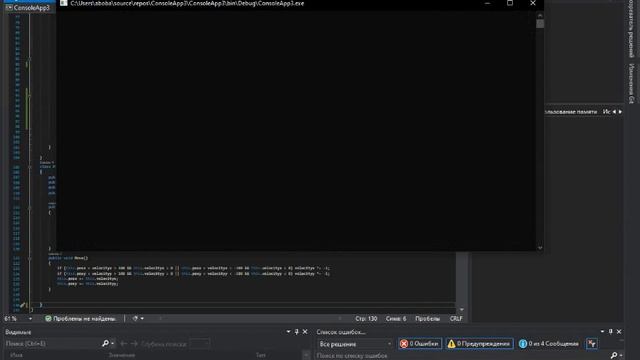Toggle the 0 Предупреждений warnings filter

point(479,344)
